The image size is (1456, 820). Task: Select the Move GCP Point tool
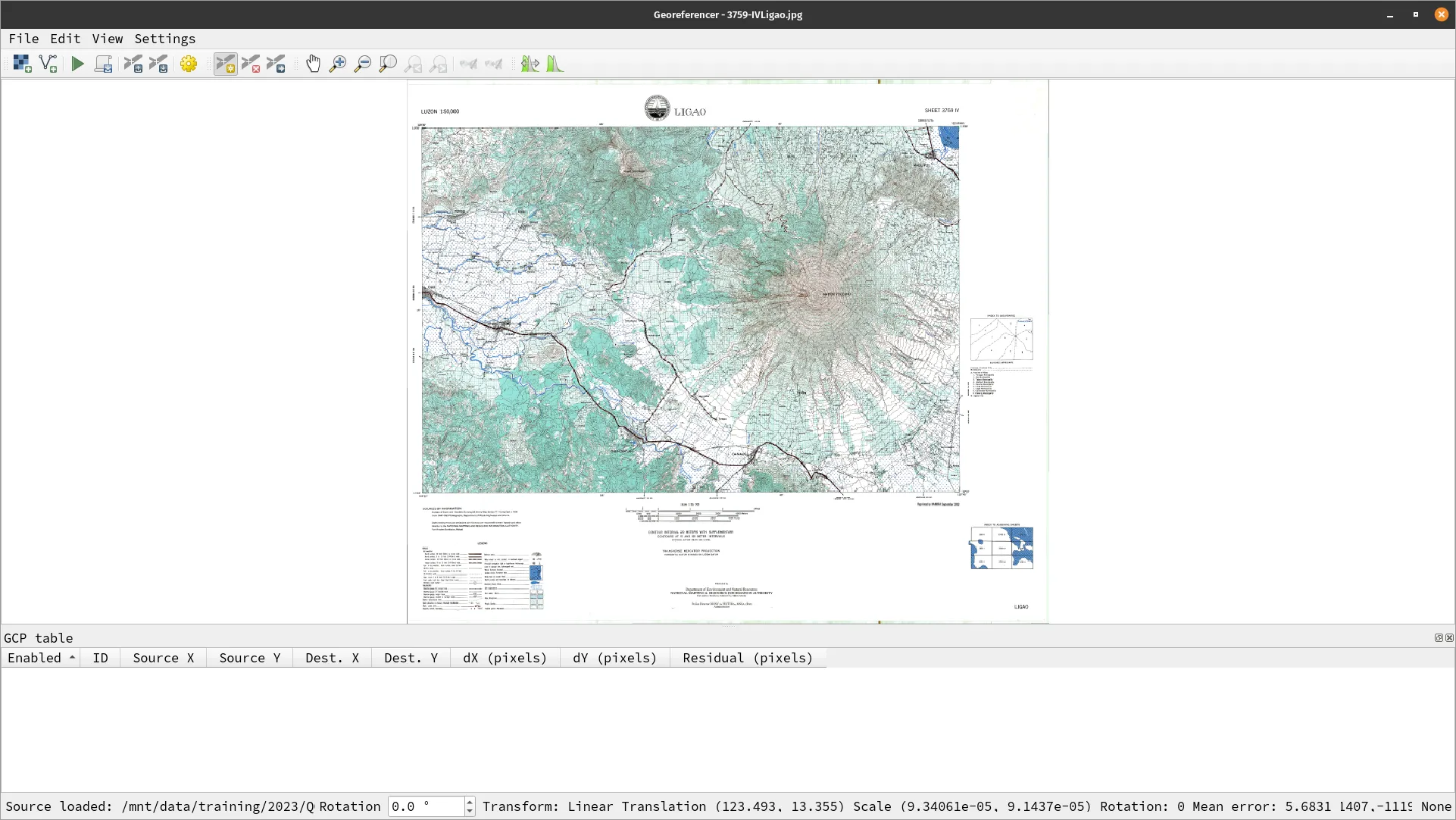(276, 64)
